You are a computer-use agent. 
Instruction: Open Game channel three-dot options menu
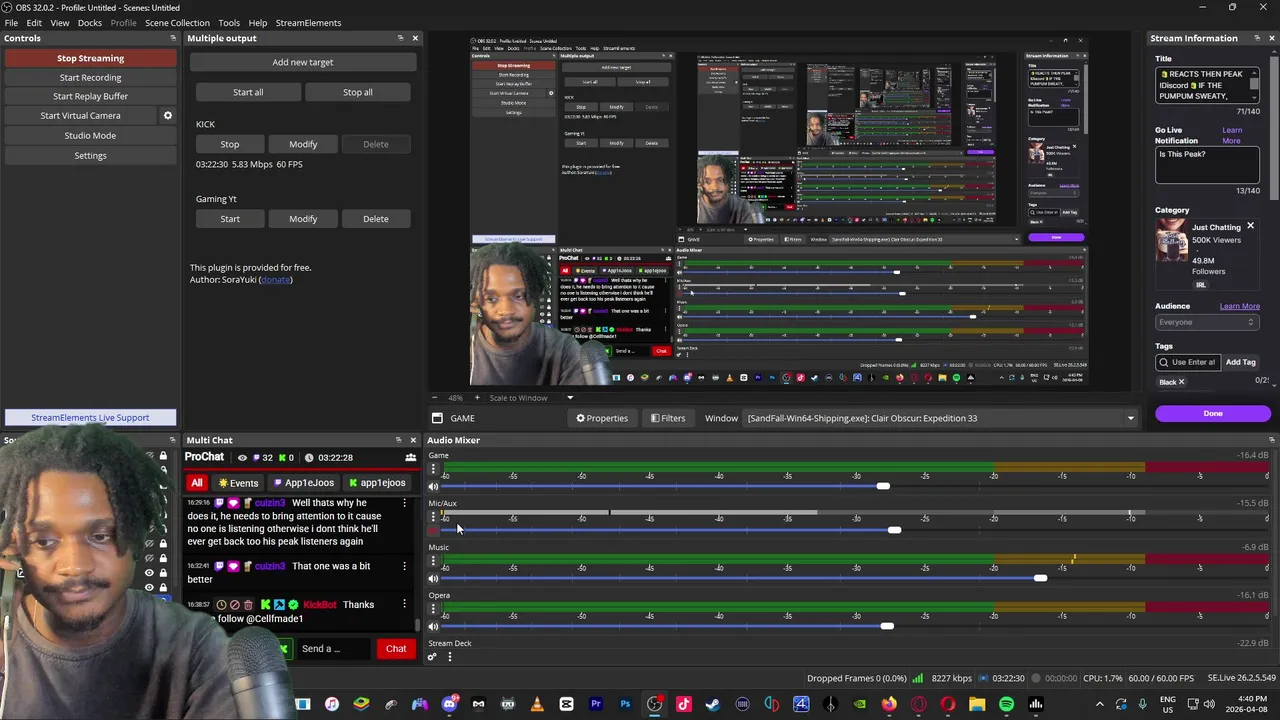[433, 469]
